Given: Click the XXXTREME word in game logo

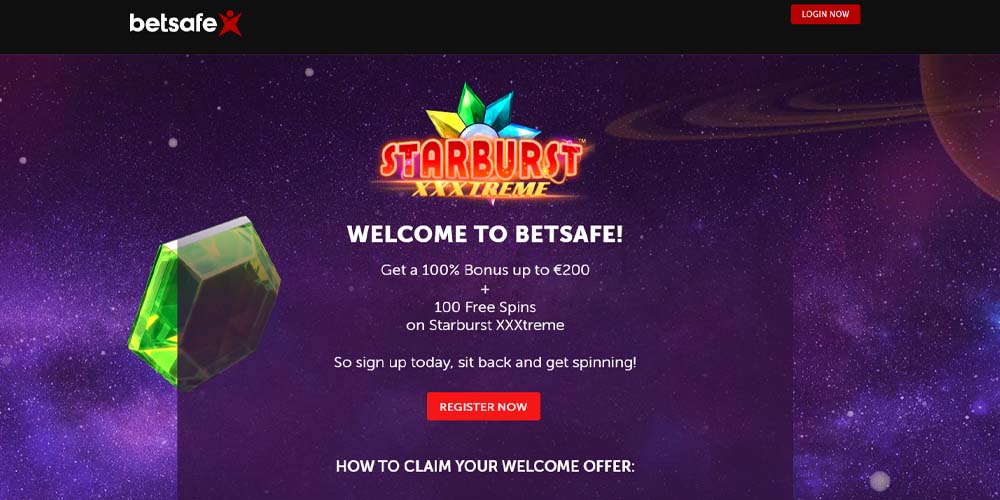Looking at the screenshot, I should tap(480, 189).
